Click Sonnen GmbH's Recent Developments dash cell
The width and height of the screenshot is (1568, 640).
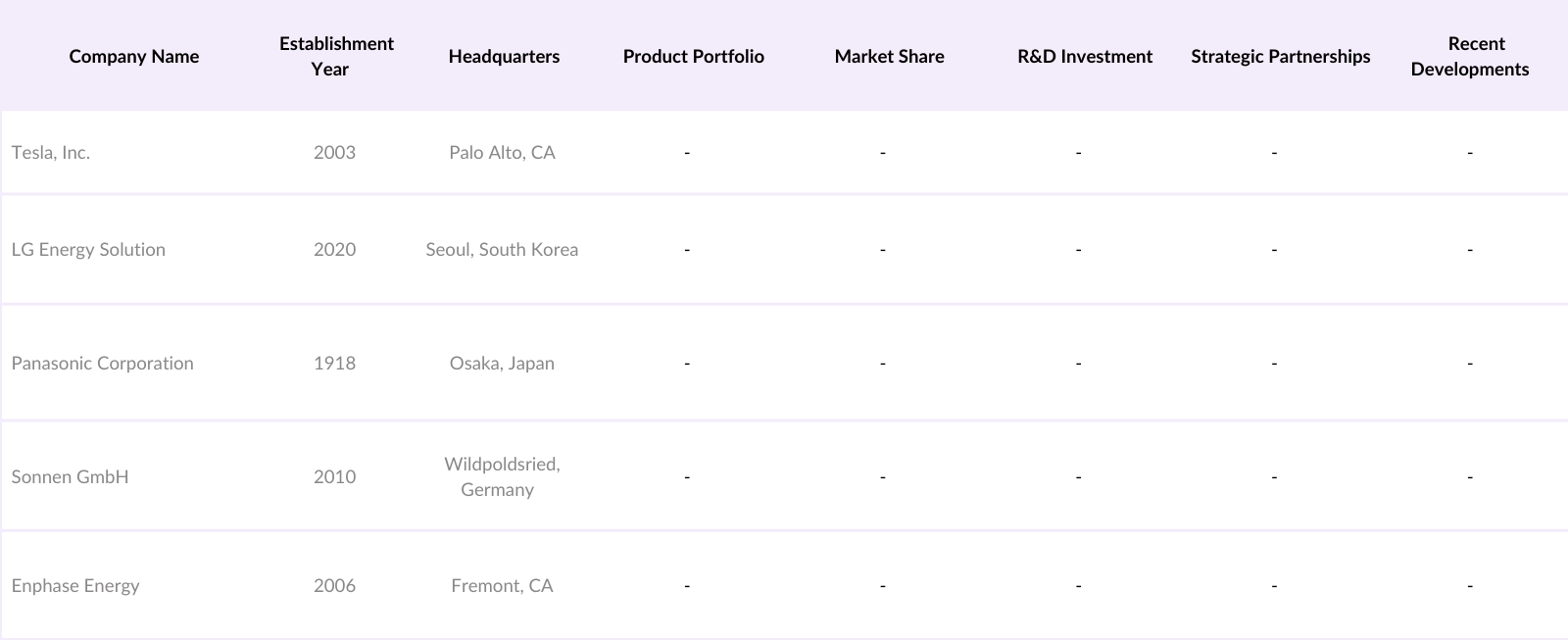(x=1470, y=476)
